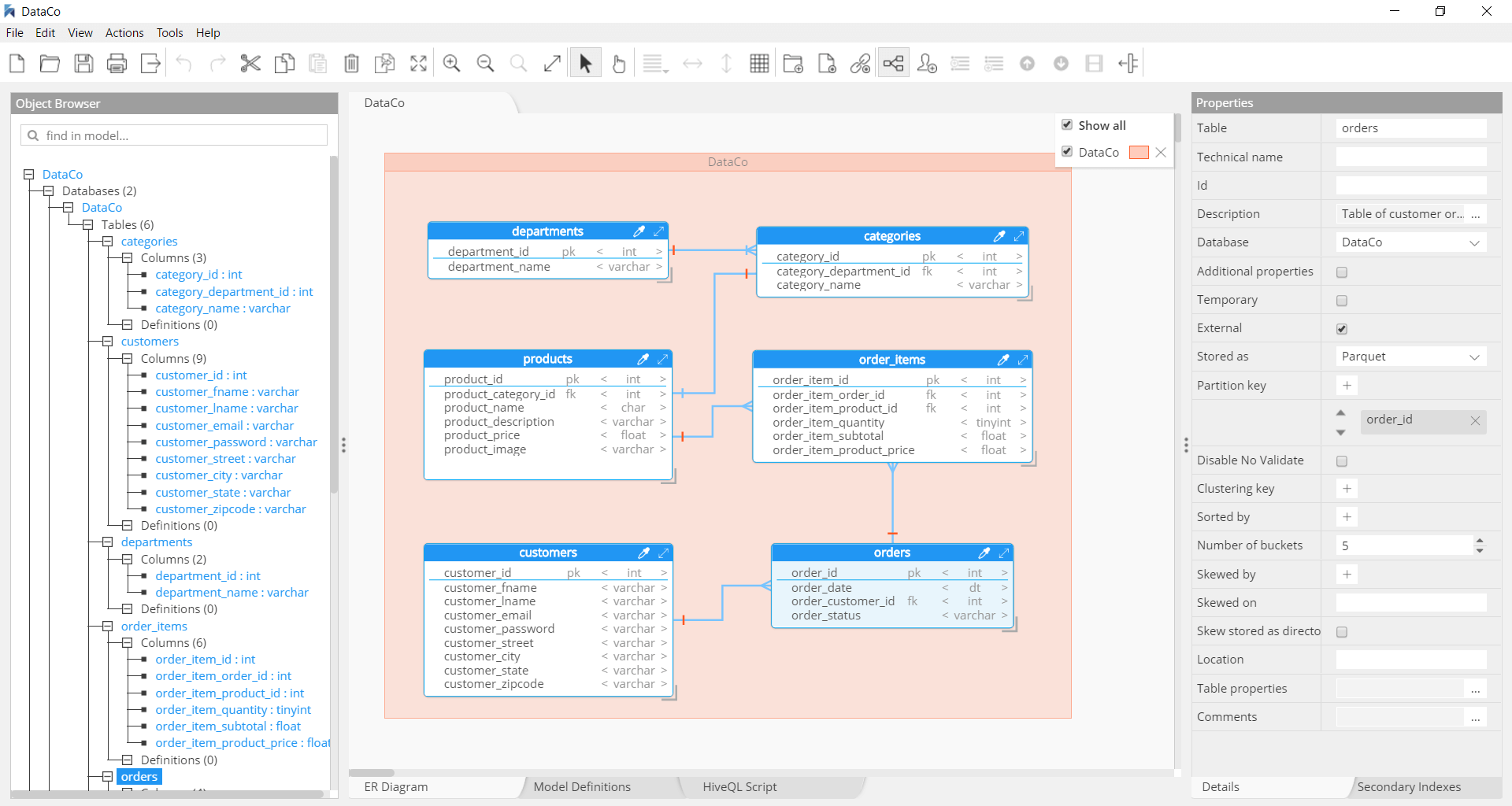Uncheck the Show all checkbox
Viewport: 1512px width, 806px height.
click(x=1067, y=125)
